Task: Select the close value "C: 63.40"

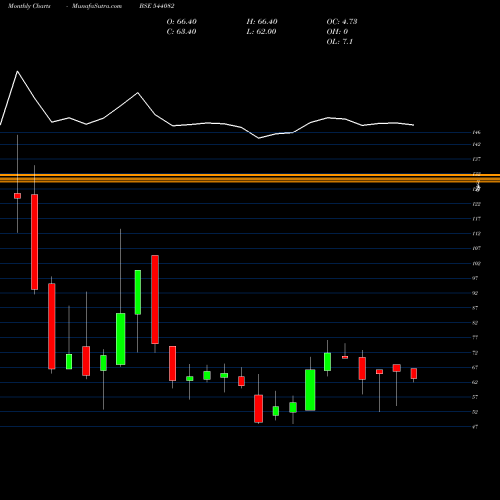Action: 181,32
